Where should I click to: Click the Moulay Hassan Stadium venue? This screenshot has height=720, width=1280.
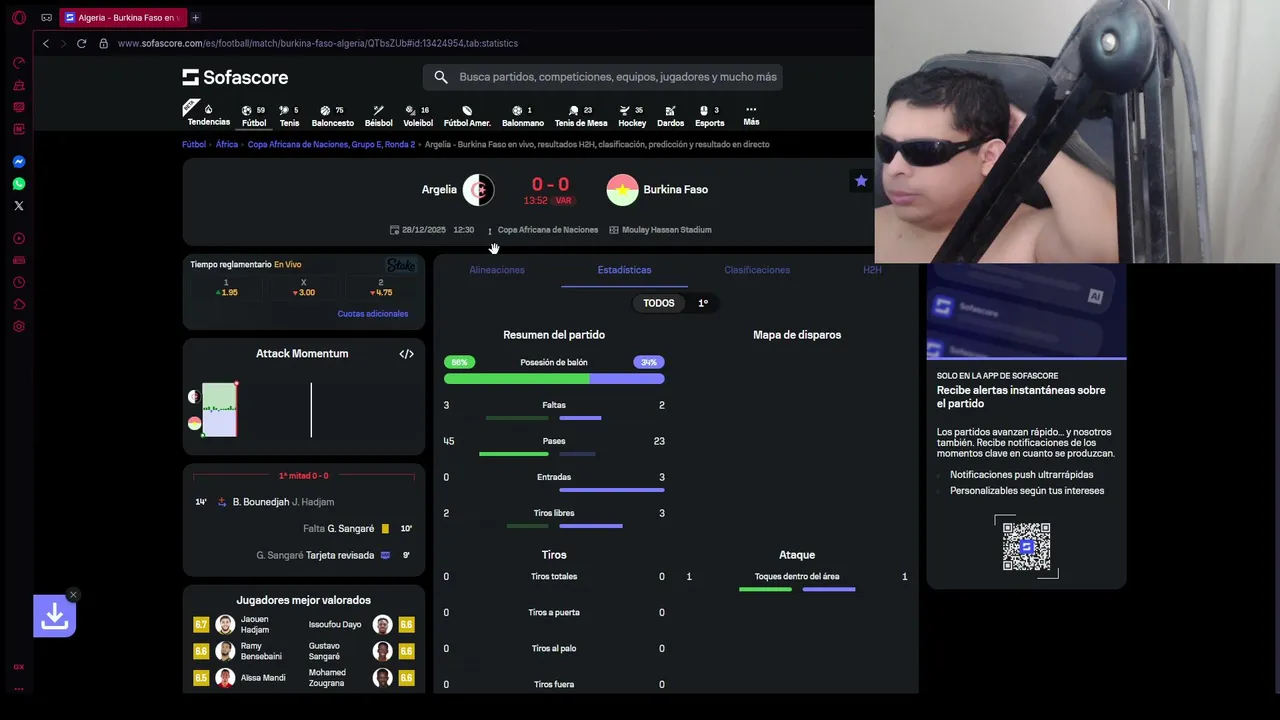pos(660,230)
